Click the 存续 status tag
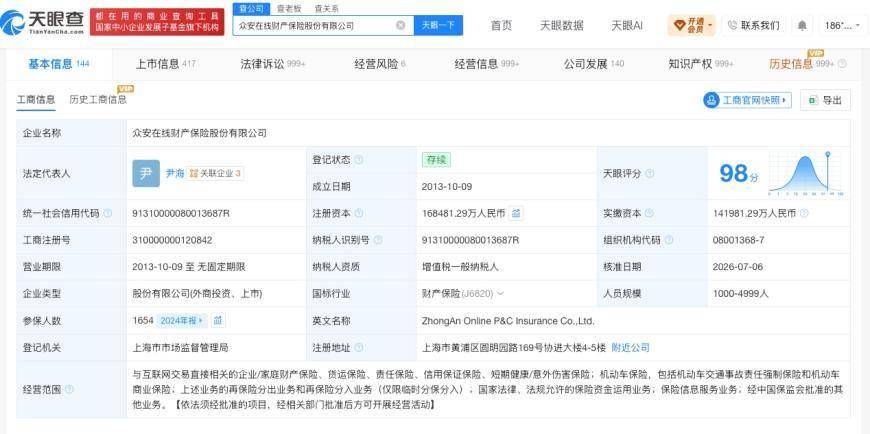The image size is (870, 434). 436,160
